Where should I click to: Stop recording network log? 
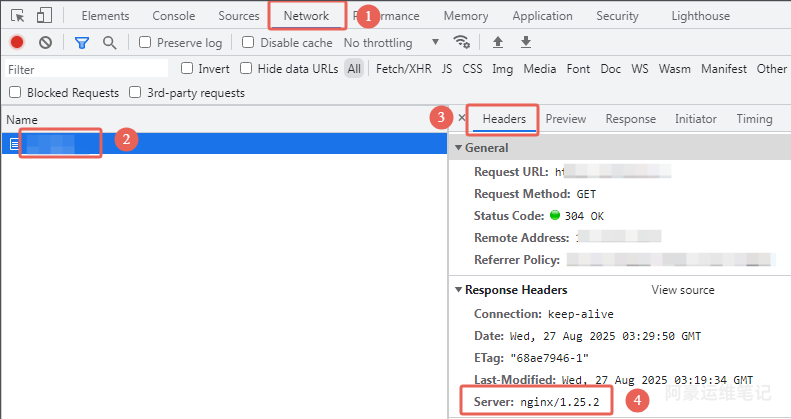pos(17,43)
